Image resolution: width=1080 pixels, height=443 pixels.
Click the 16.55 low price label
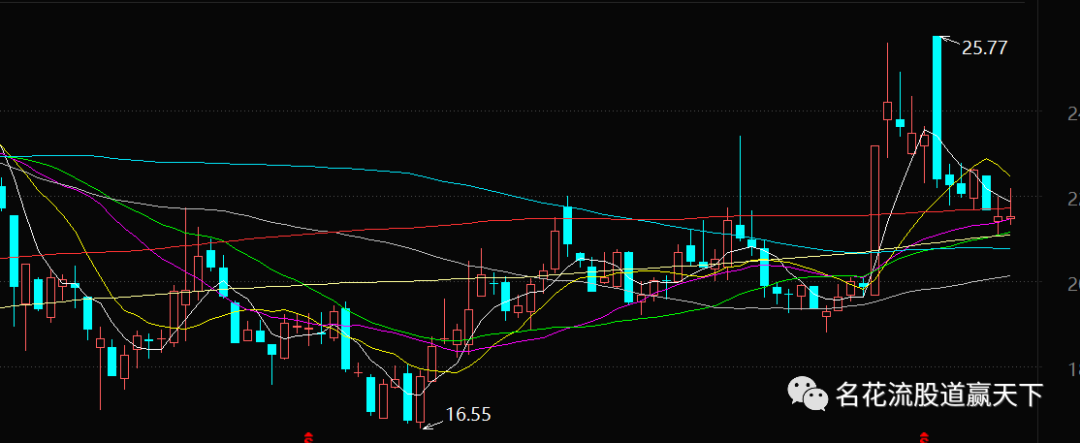click(468, 415)
